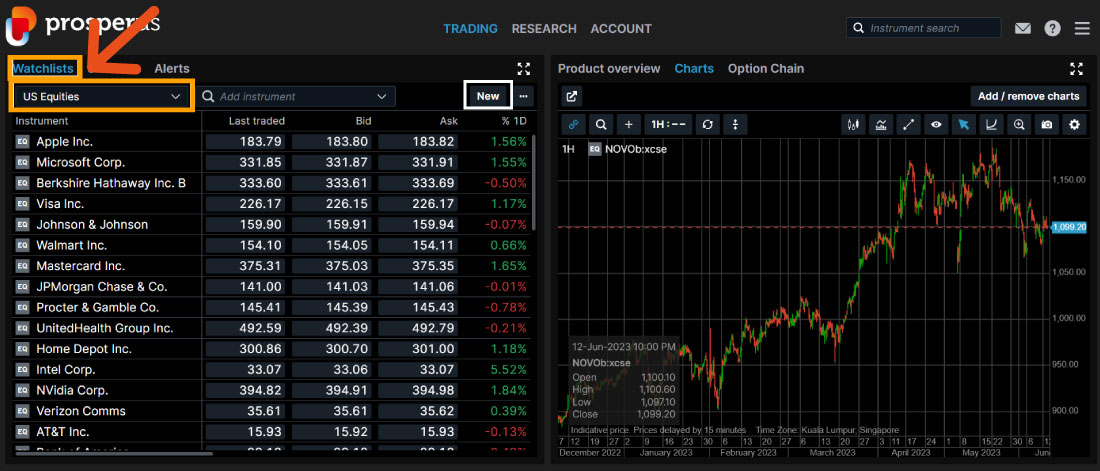Select JPMorgan Chase & Co.
This screenshot has width=1100, height=471.
tap(102, 286)
